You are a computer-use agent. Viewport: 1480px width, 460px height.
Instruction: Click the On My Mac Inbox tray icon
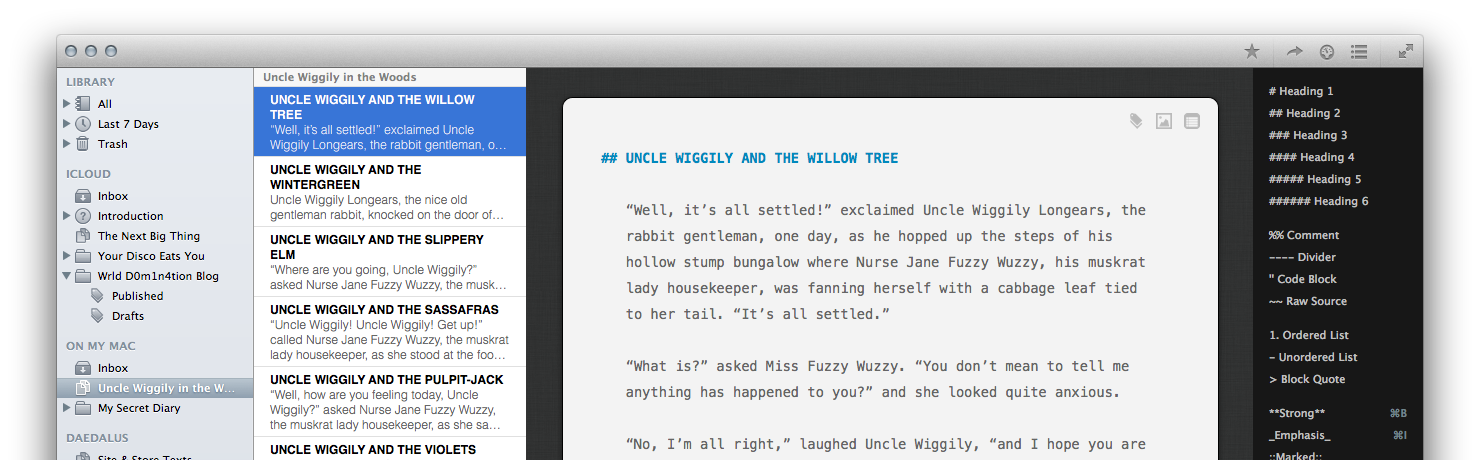[83, 368]
